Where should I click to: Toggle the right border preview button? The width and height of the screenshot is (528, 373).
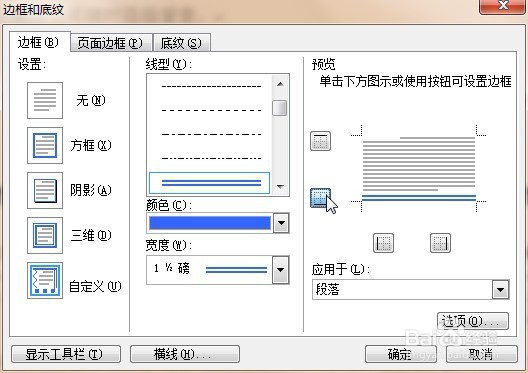click(x=440, y=243)
